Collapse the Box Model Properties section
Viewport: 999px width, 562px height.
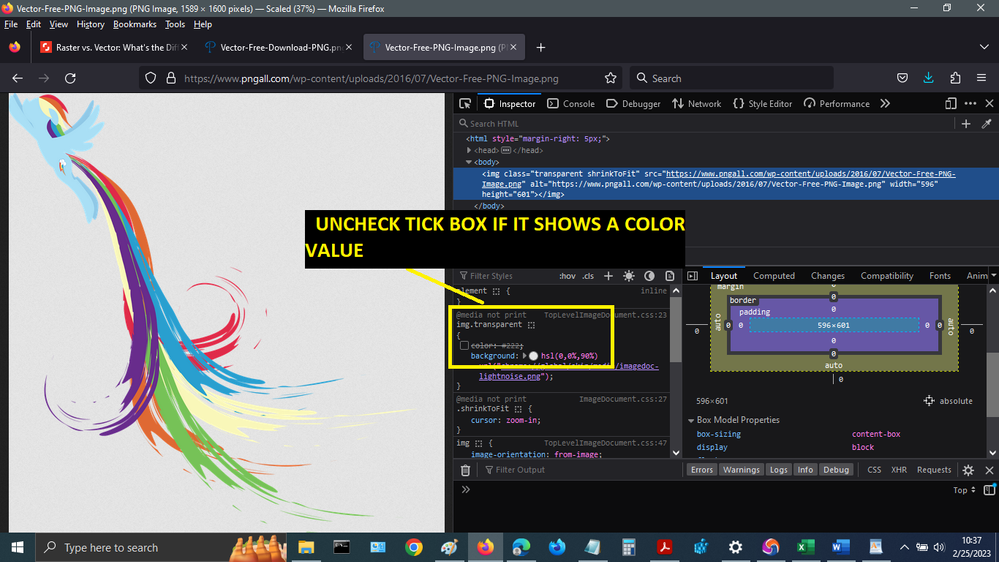pyautogui.click(x=691, y=421)
